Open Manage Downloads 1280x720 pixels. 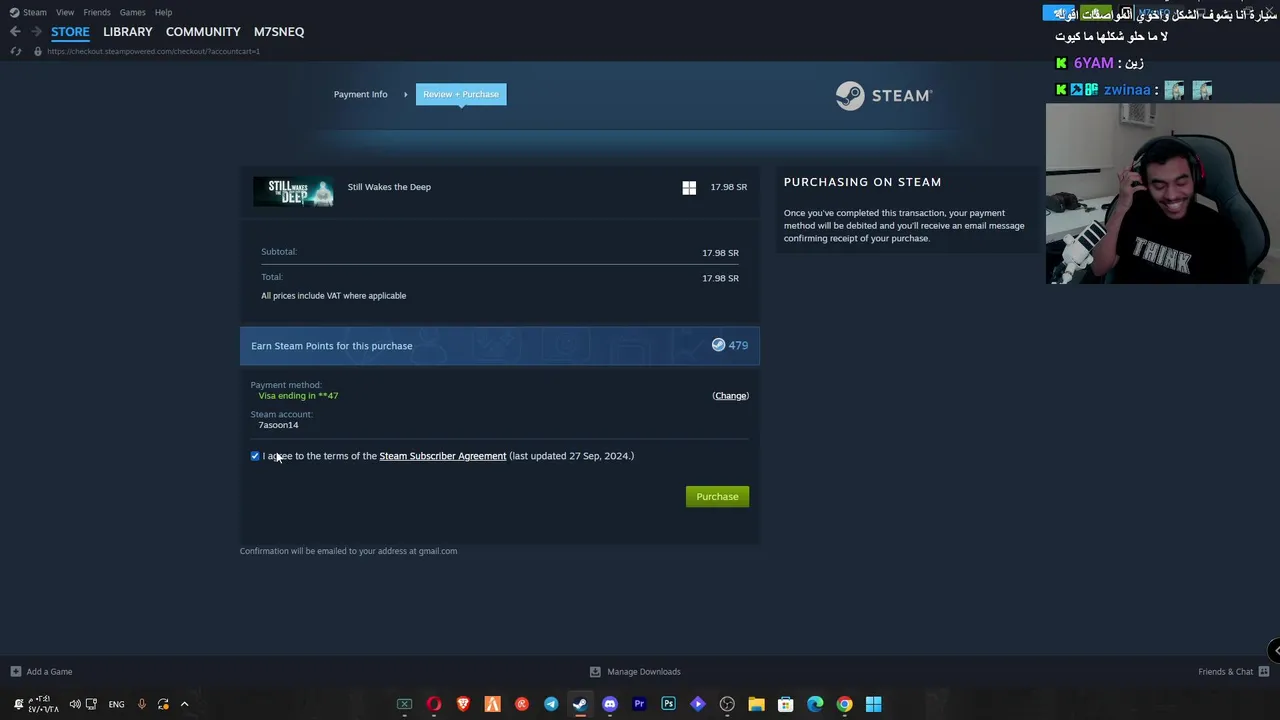(x=644, y=672)
